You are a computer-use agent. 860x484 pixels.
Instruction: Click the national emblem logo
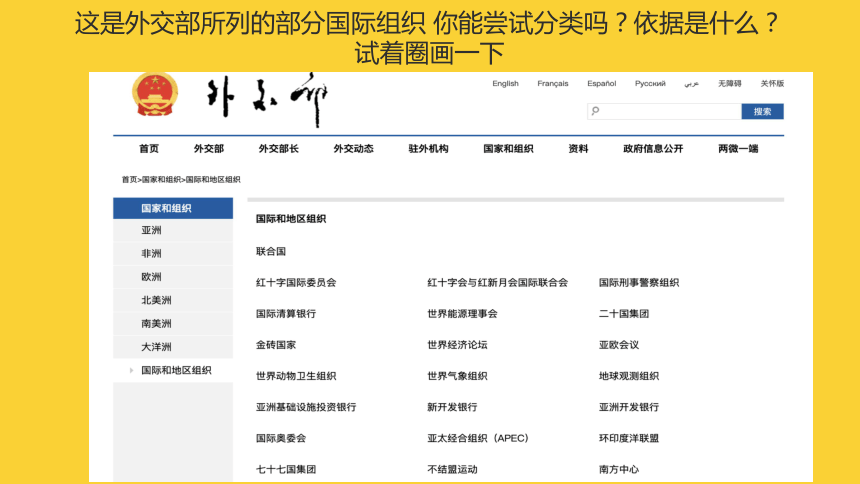[155, 94]
